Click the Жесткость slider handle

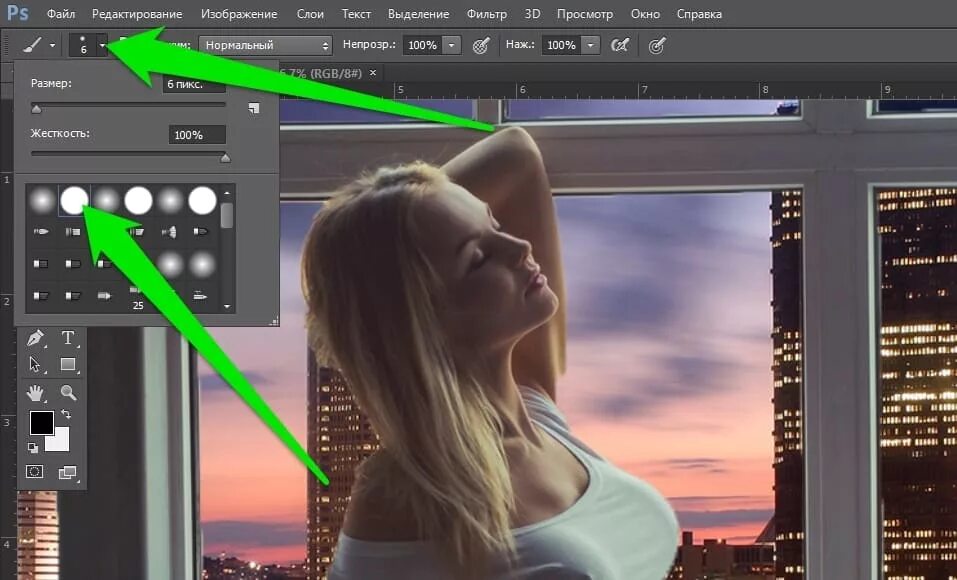tap(225, 158)
